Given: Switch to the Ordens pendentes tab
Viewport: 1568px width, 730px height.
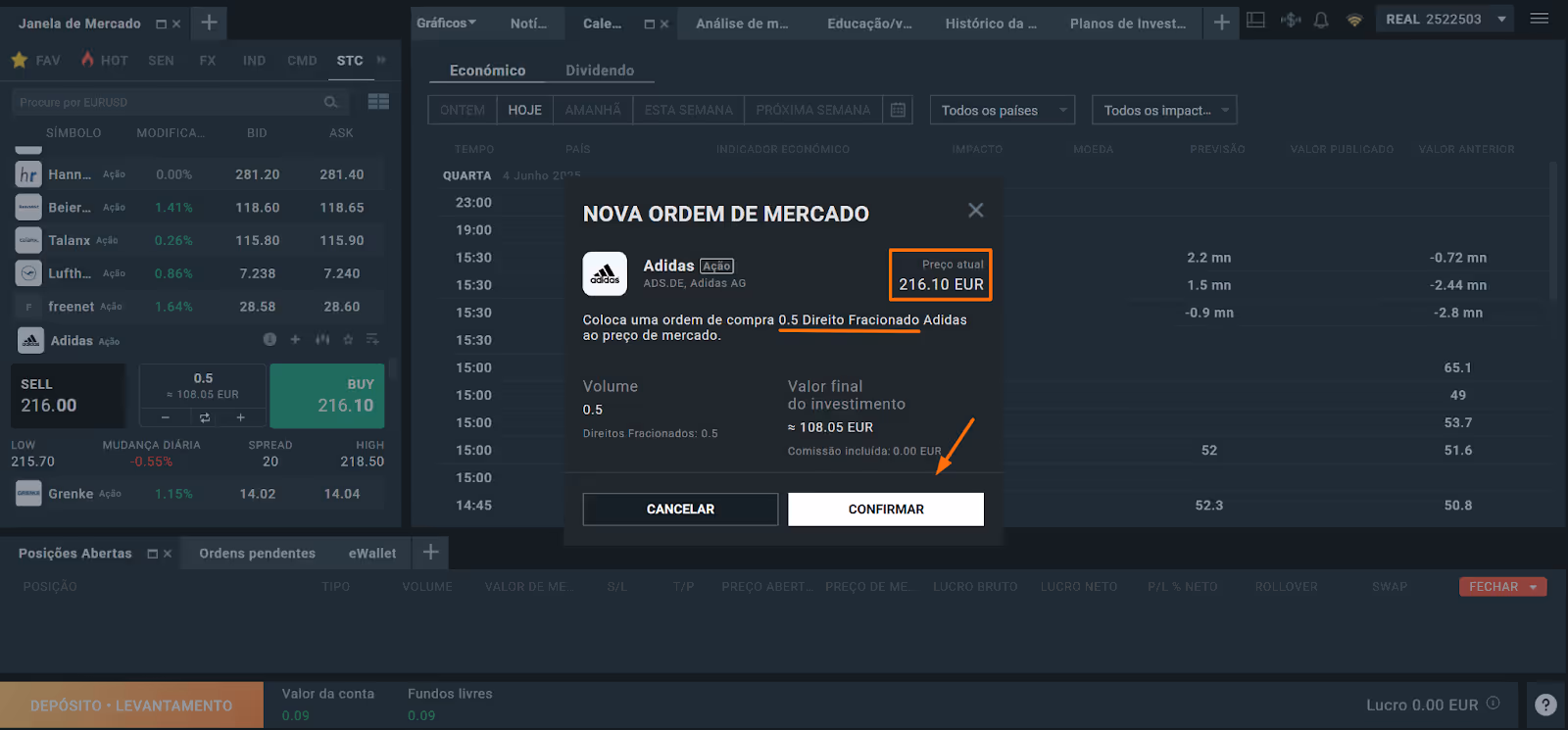Looking at the screenshot, I should coord(258,554).
